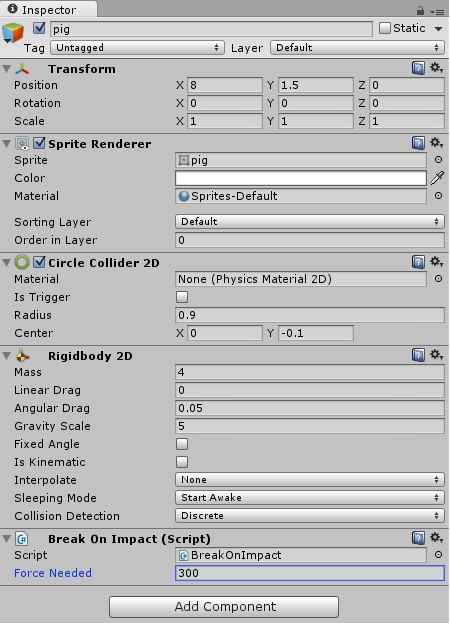Viewport: 451px width, 626px height.
Task: Open Circle Collider 2D gear menu
Action: pyautogui.click(x=436, y=261)
